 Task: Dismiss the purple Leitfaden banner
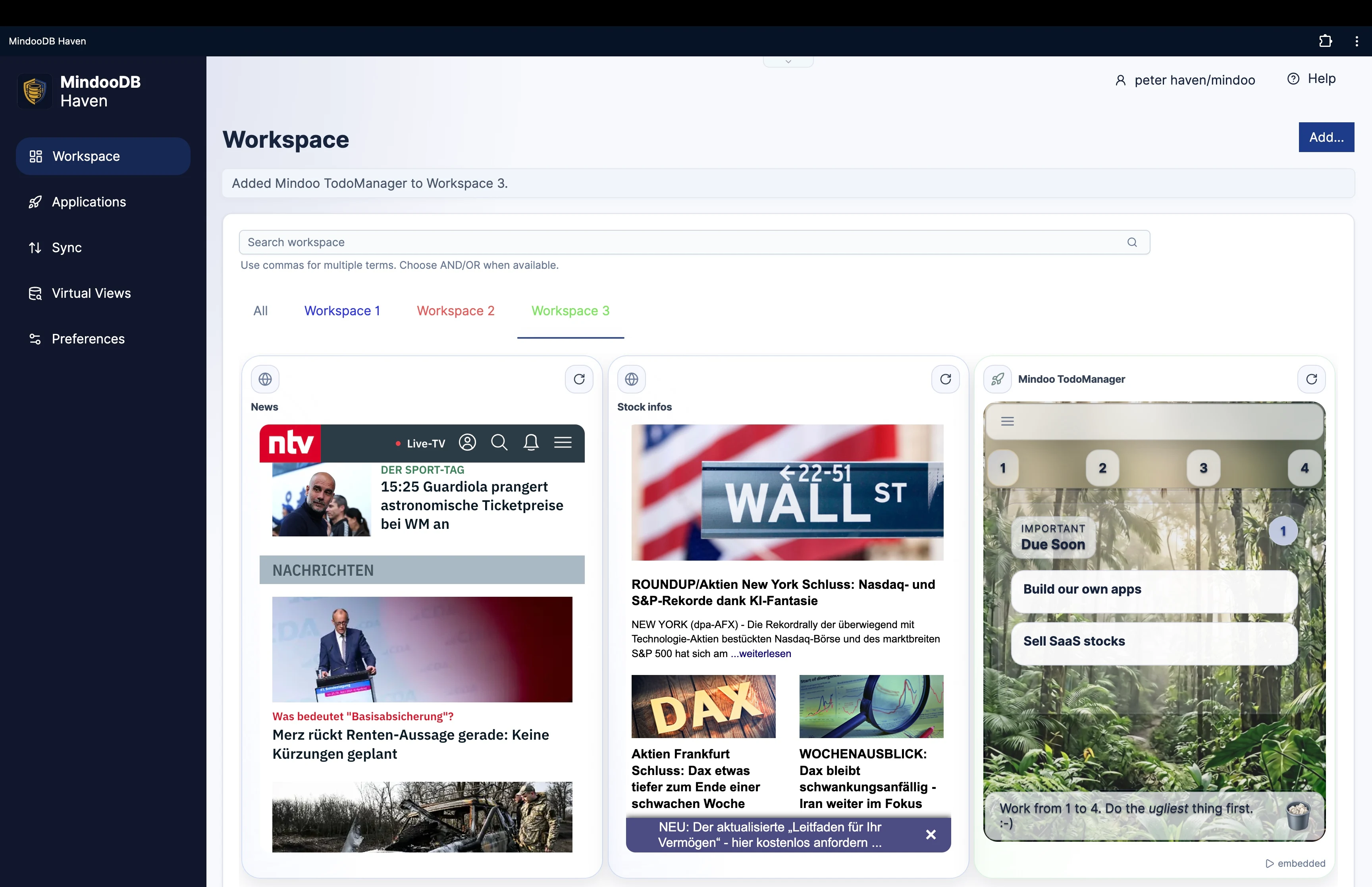tap(931, 834)
